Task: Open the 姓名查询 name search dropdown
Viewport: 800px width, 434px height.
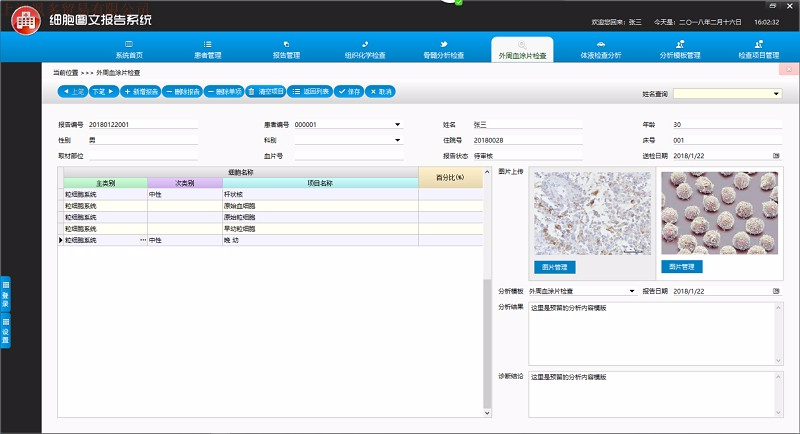Action: 776,94
